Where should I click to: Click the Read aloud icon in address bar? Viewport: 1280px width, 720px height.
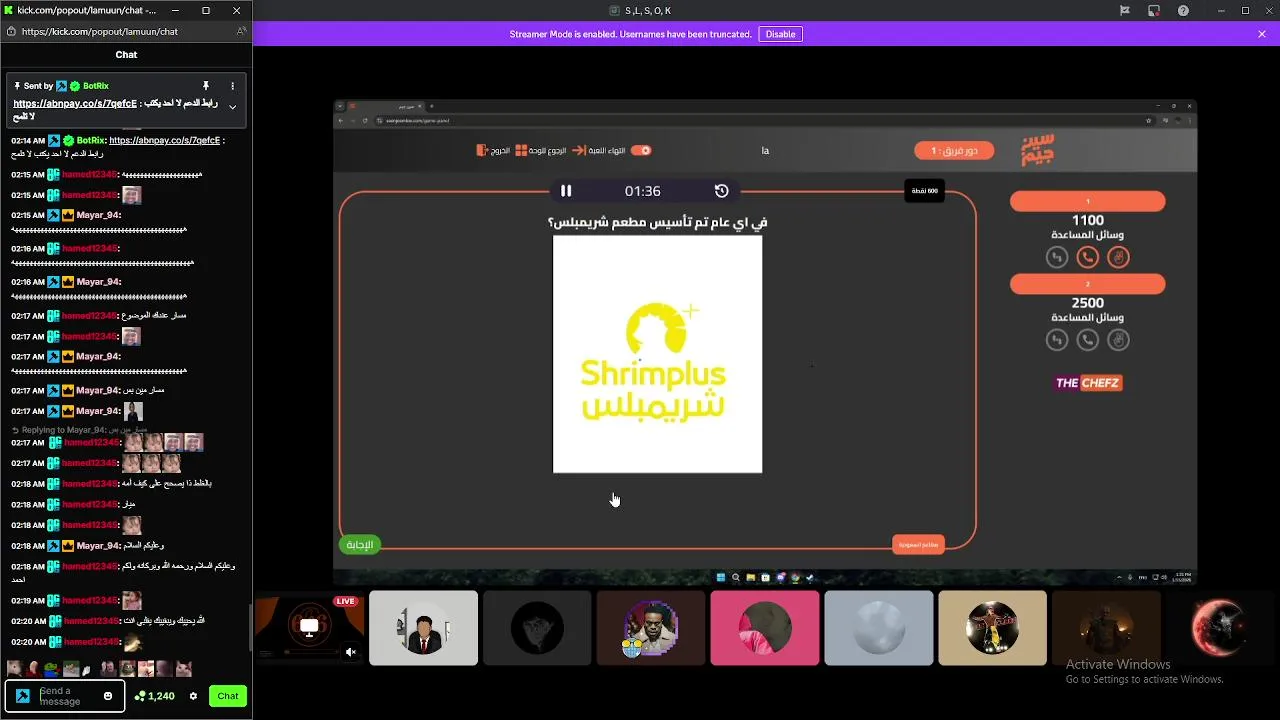coord(241,31)
